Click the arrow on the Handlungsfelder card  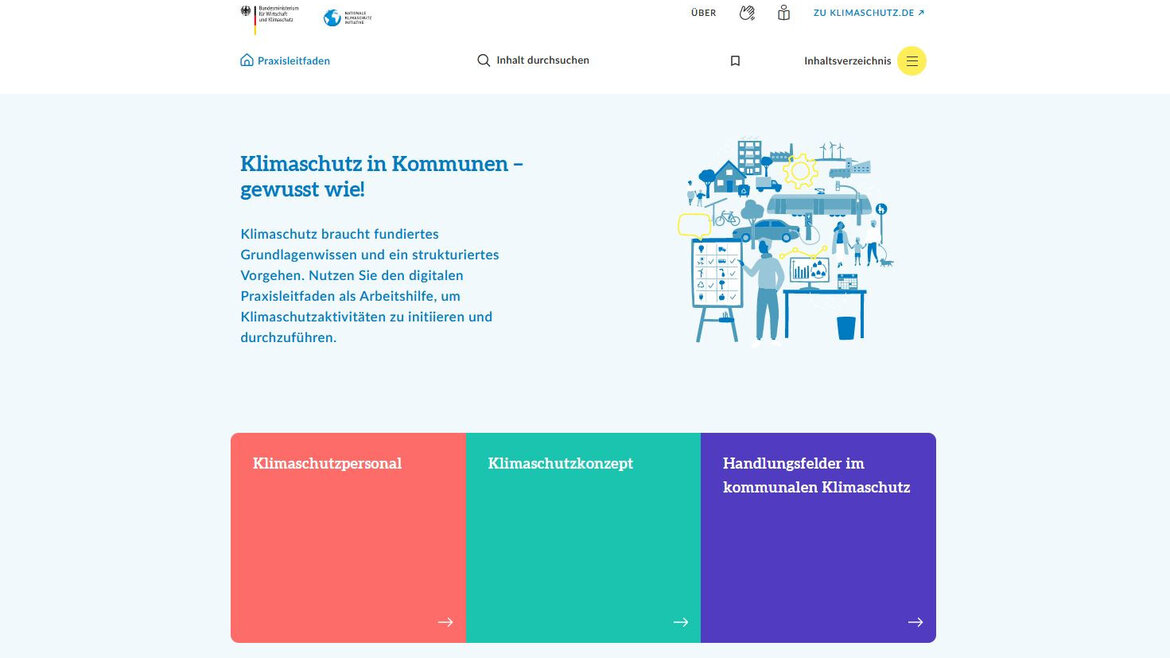915,621
